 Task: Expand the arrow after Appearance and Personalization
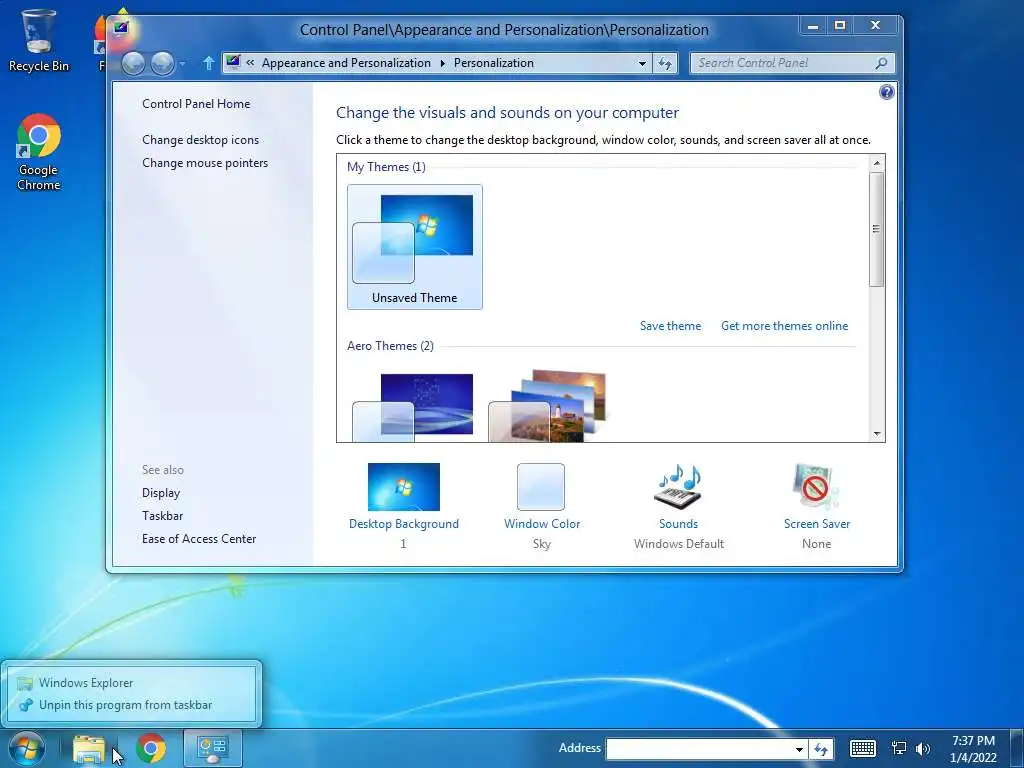(x=442, y=63)
